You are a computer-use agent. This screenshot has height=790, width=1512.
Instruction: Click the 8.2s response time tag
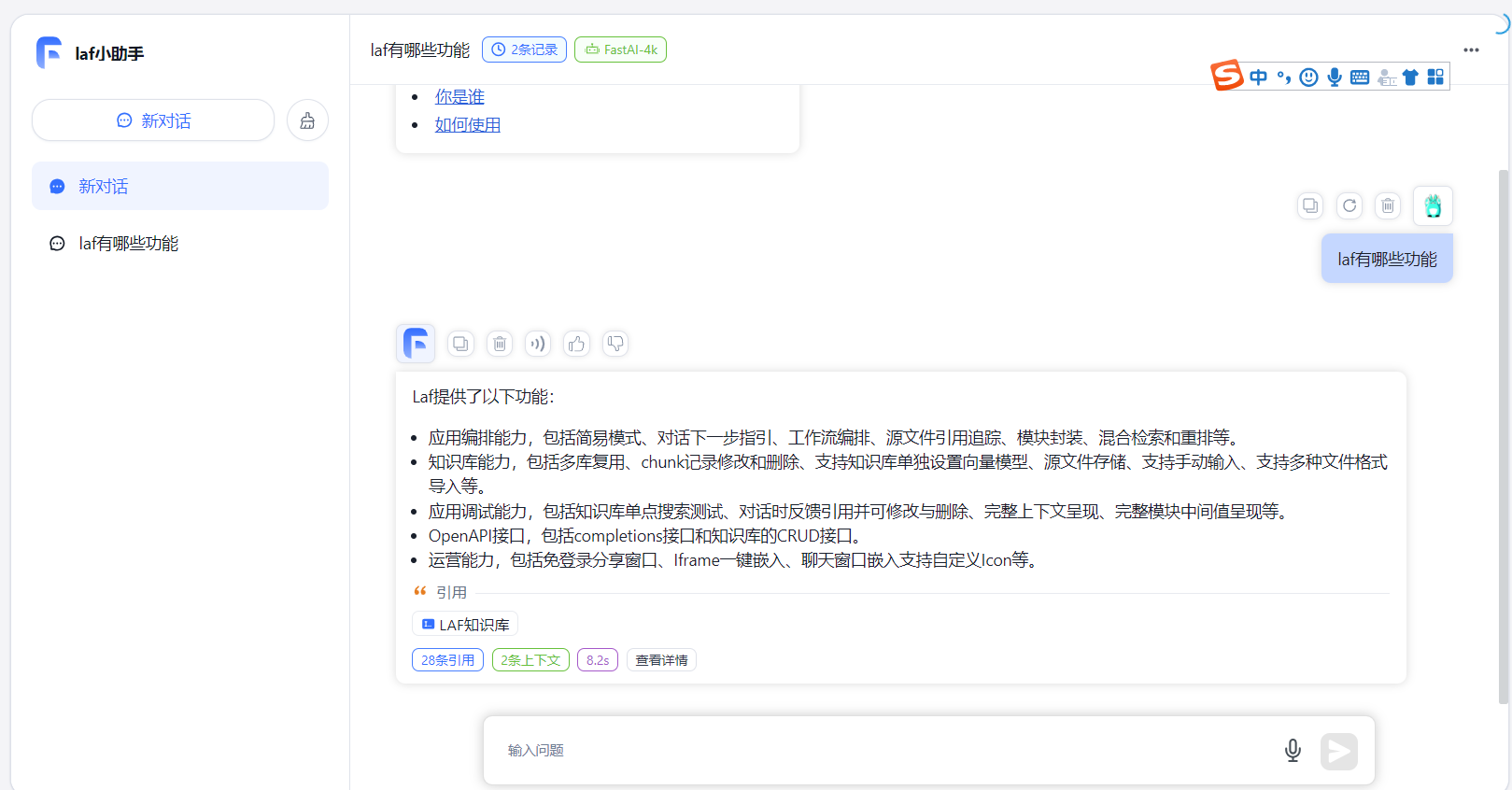[598, 660]
